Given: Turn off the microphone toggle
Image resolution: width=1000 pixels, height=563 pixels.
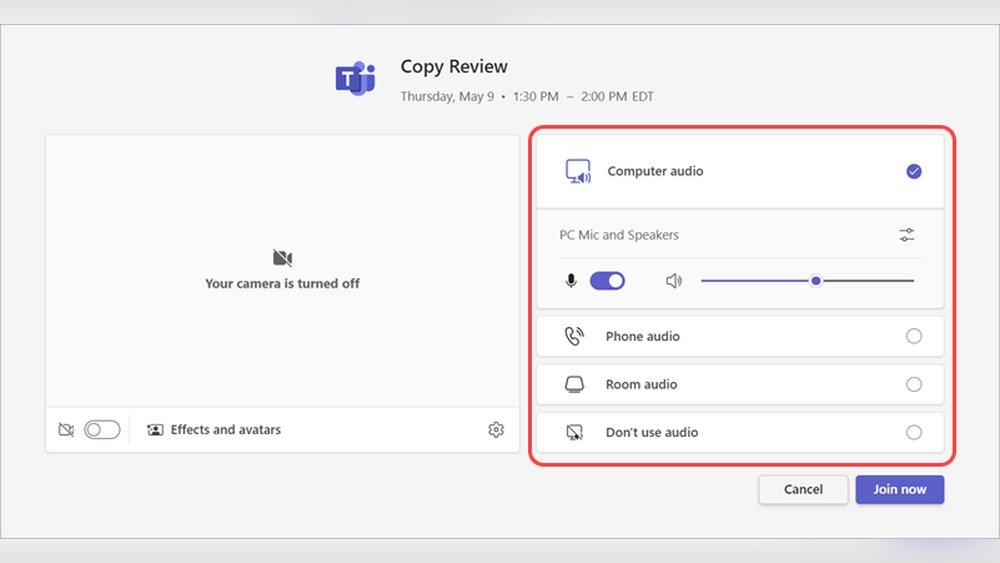Looking at the screenshot, I should [x=607, y=281].
